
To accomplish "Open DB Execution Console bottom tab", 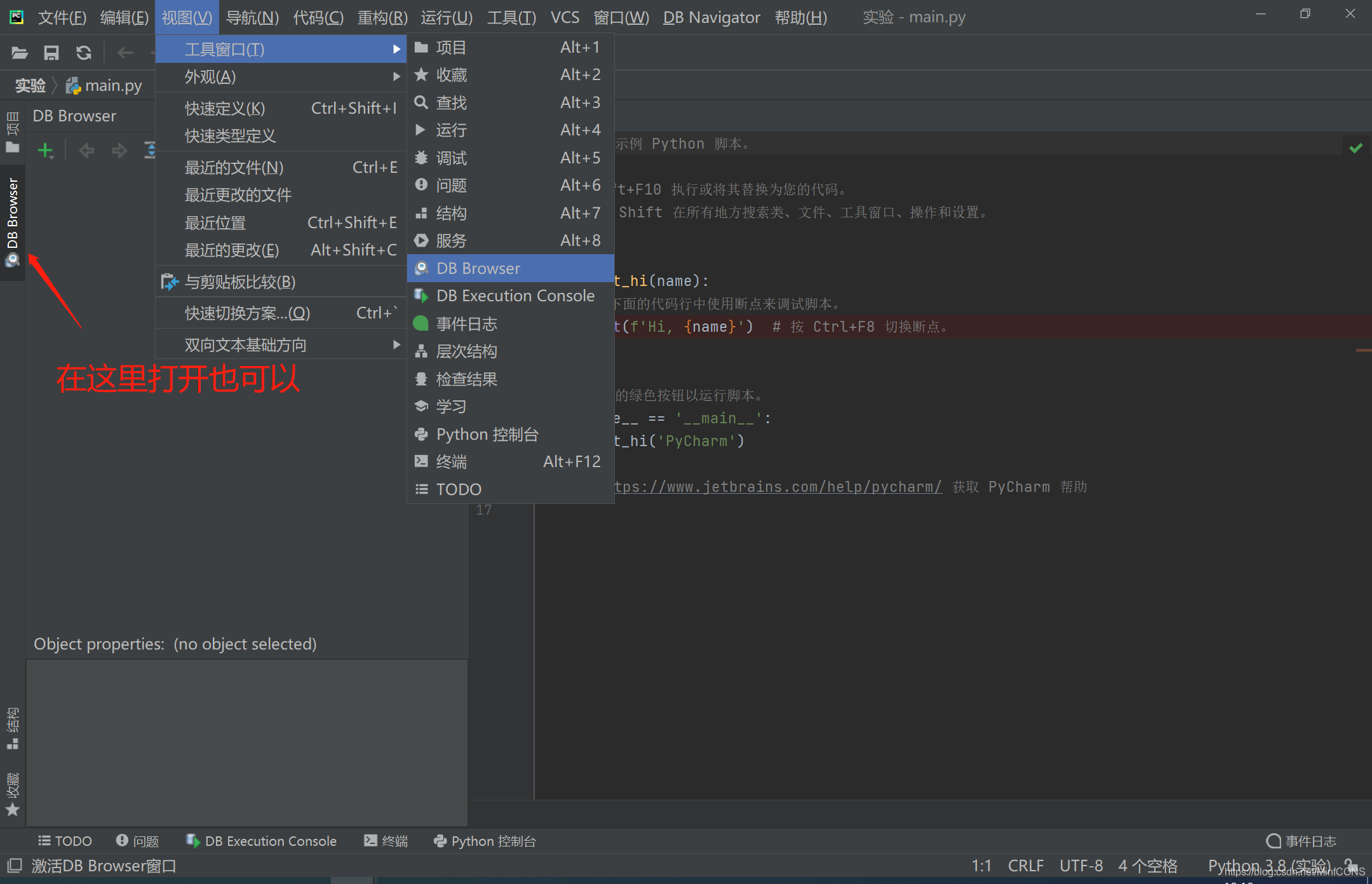I will 260,841.
